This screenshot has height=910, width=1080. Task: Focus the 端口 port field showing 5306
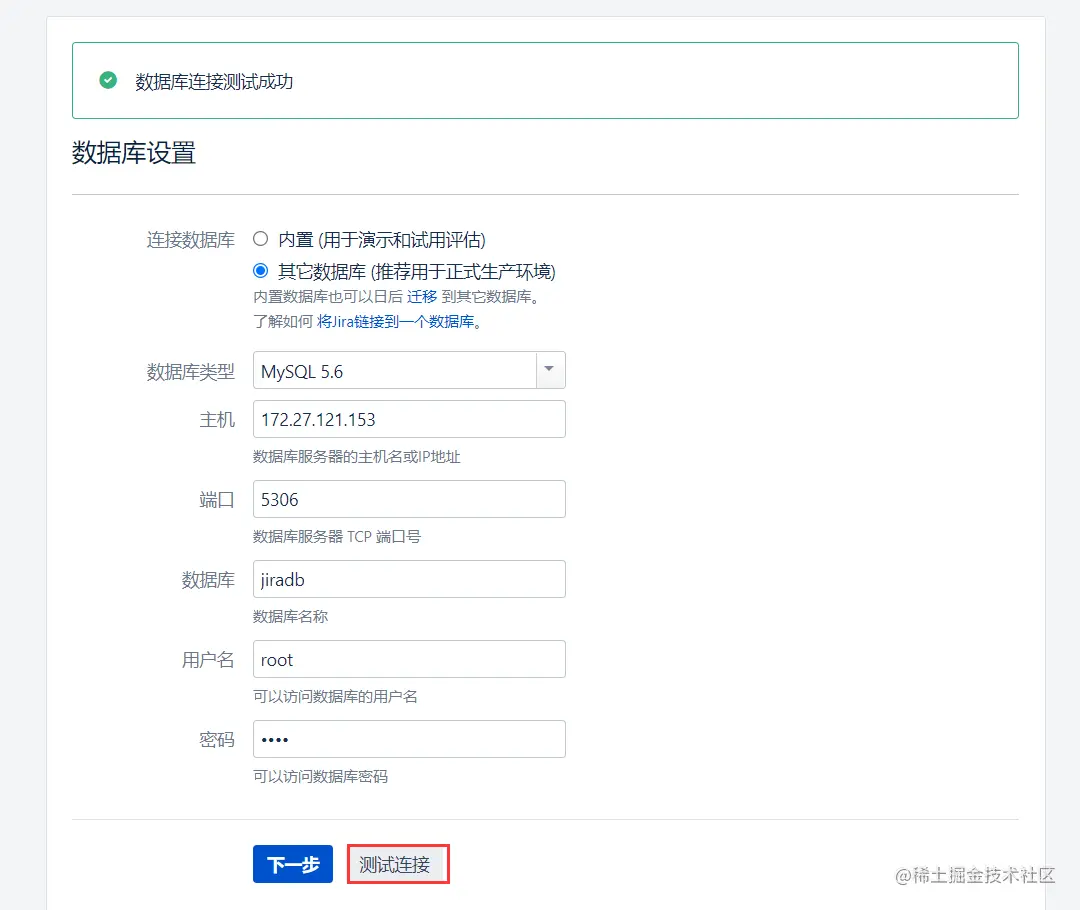pos(409,499)
